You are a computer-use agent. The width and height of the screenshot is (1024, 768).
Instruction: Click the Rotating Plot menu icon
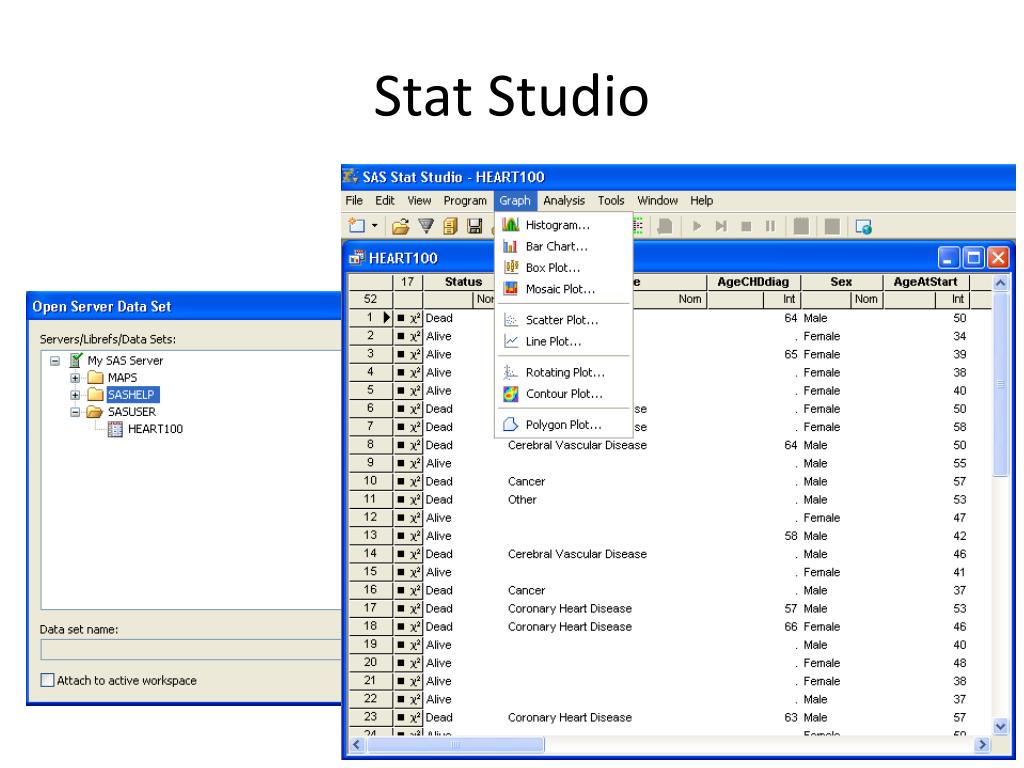point(511,372)
